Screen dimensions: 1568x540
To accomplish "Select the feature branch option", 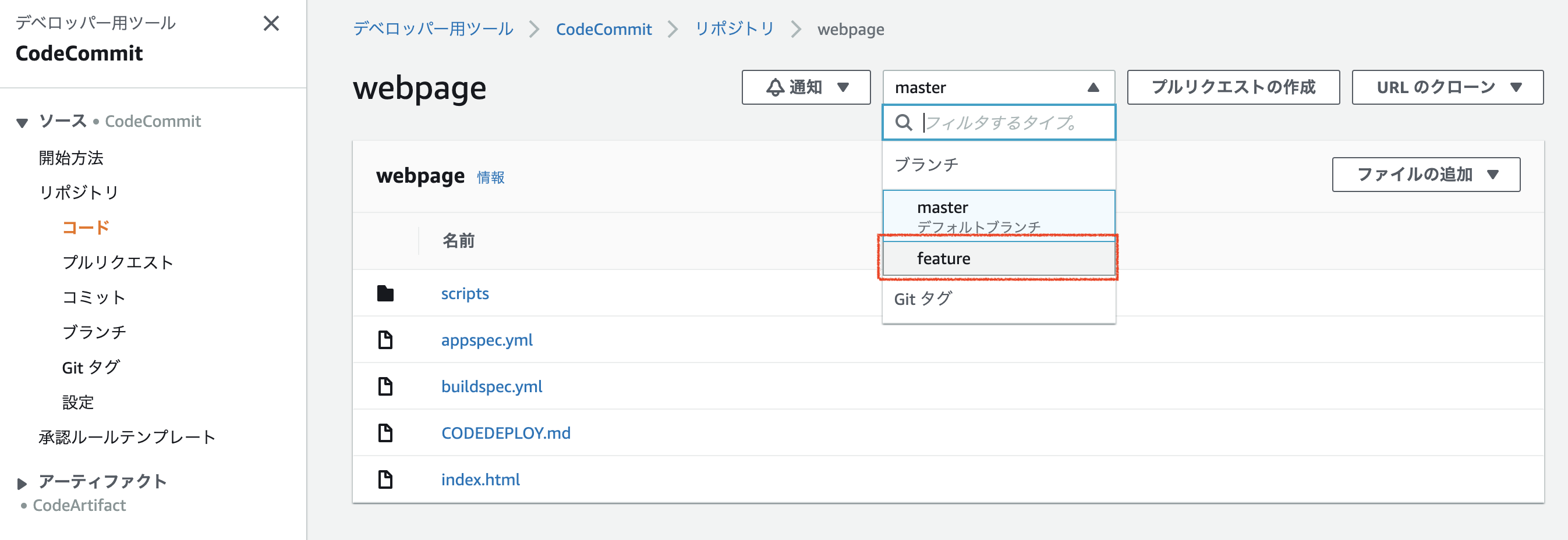I will click(x=998, y=258).
